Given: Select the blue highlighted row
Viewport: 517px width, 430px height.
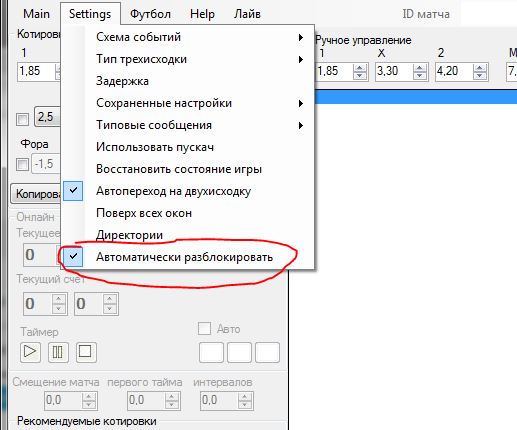Looking at the screenshot, I should [x=416, y=97].
